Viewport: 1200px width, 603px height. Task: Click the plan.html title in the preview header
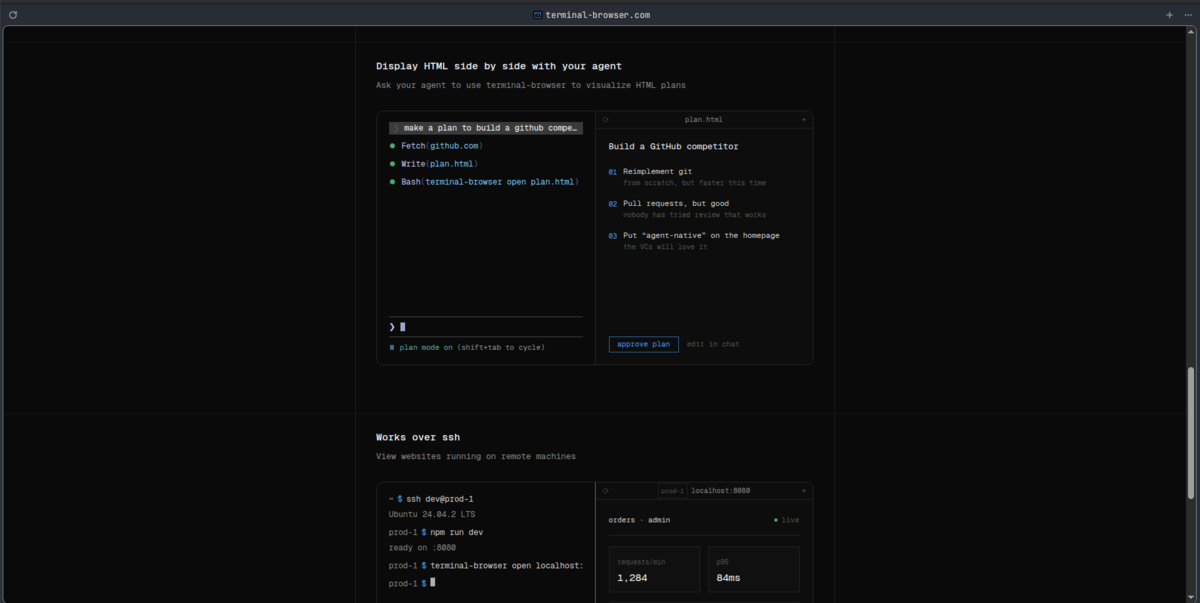click(704, 120)
